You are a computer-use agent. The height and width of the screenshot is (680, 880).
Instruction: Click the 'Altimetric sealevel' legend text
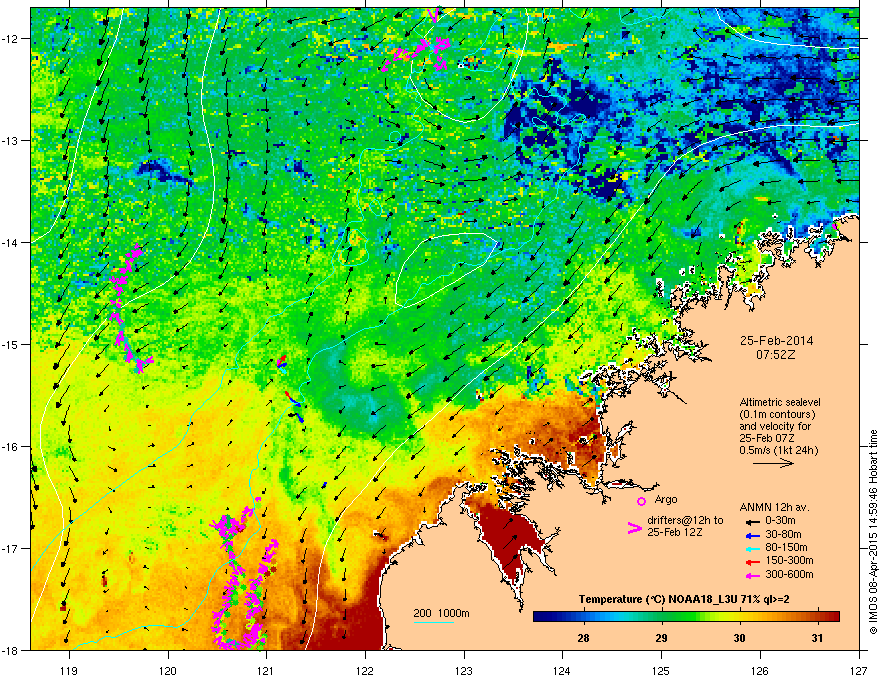click(780, 402)
